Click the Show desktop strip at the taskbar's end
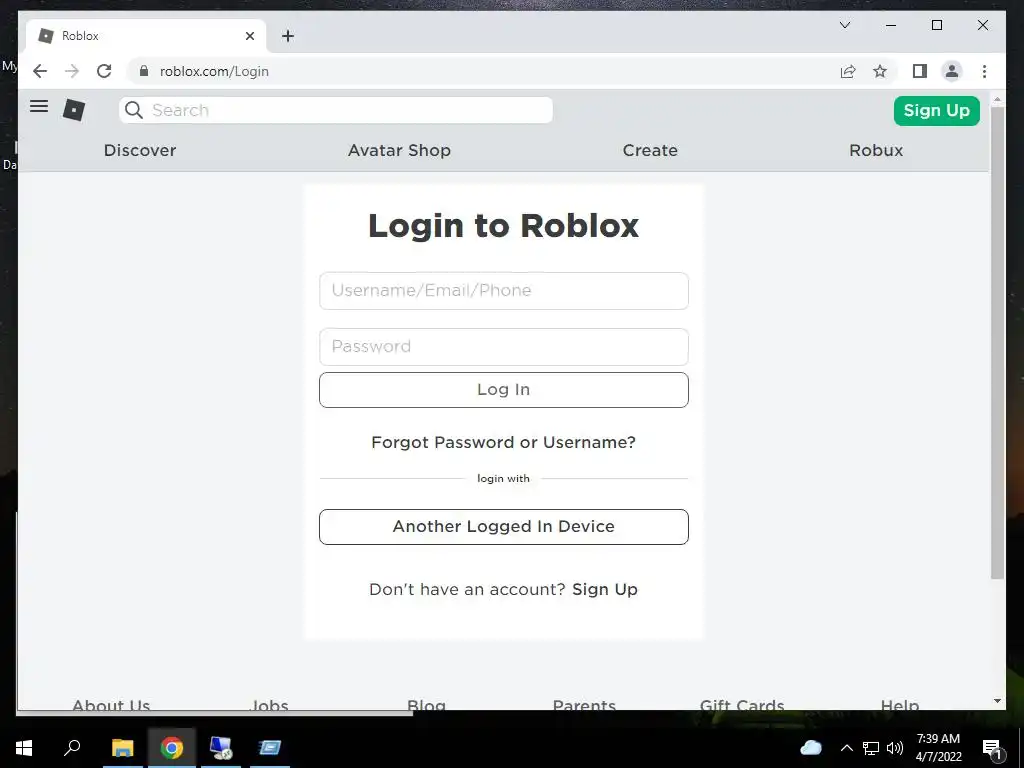 tap(1021, 748)
